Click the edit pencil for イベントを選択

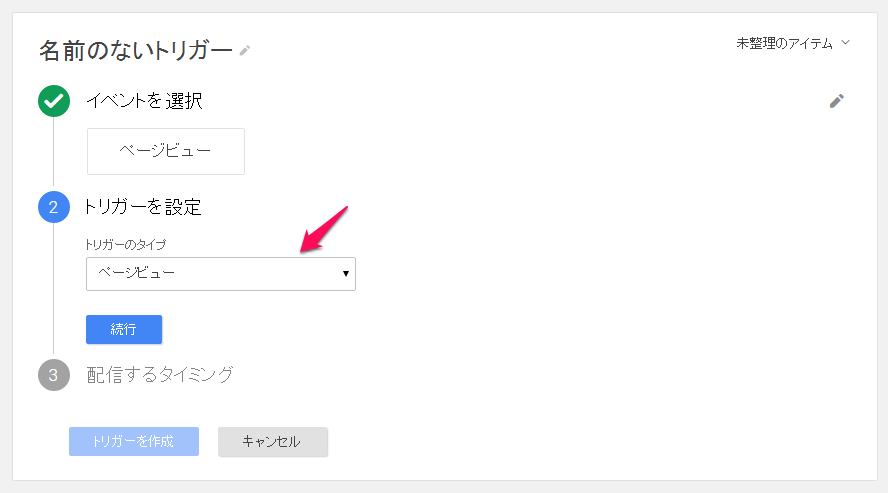point(837,101)
